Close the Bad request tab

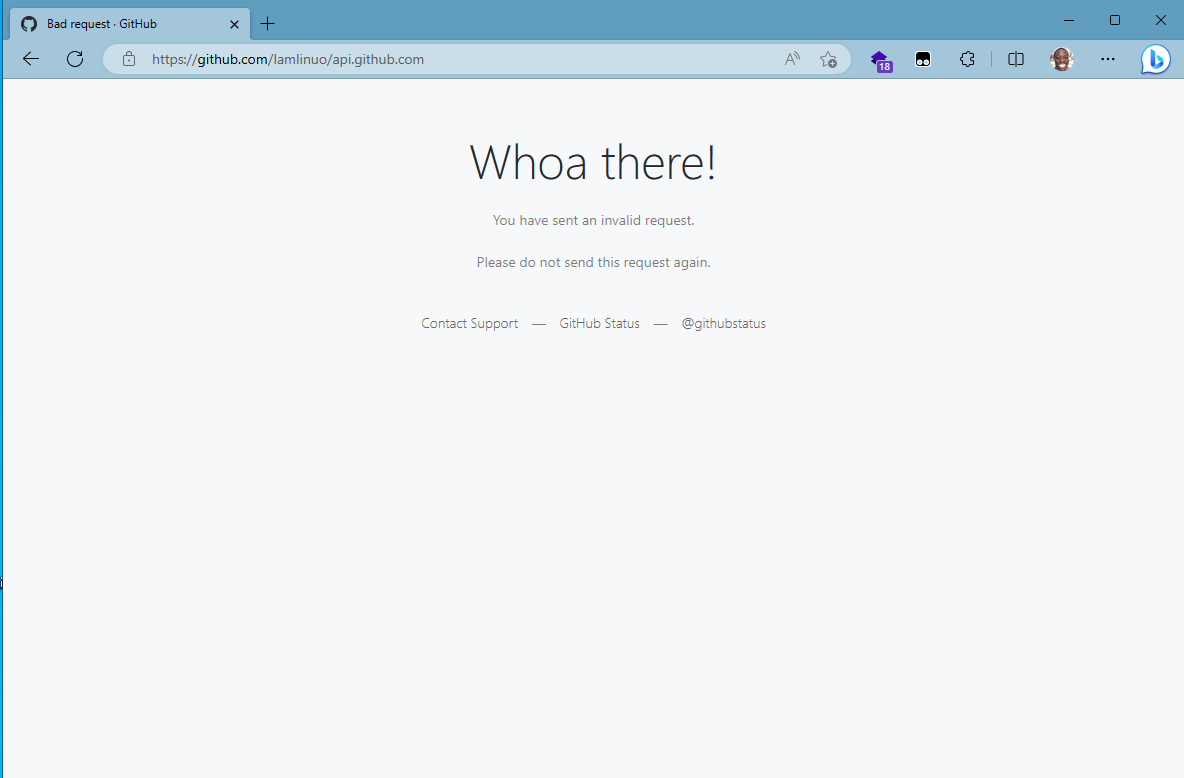(234, 23)
